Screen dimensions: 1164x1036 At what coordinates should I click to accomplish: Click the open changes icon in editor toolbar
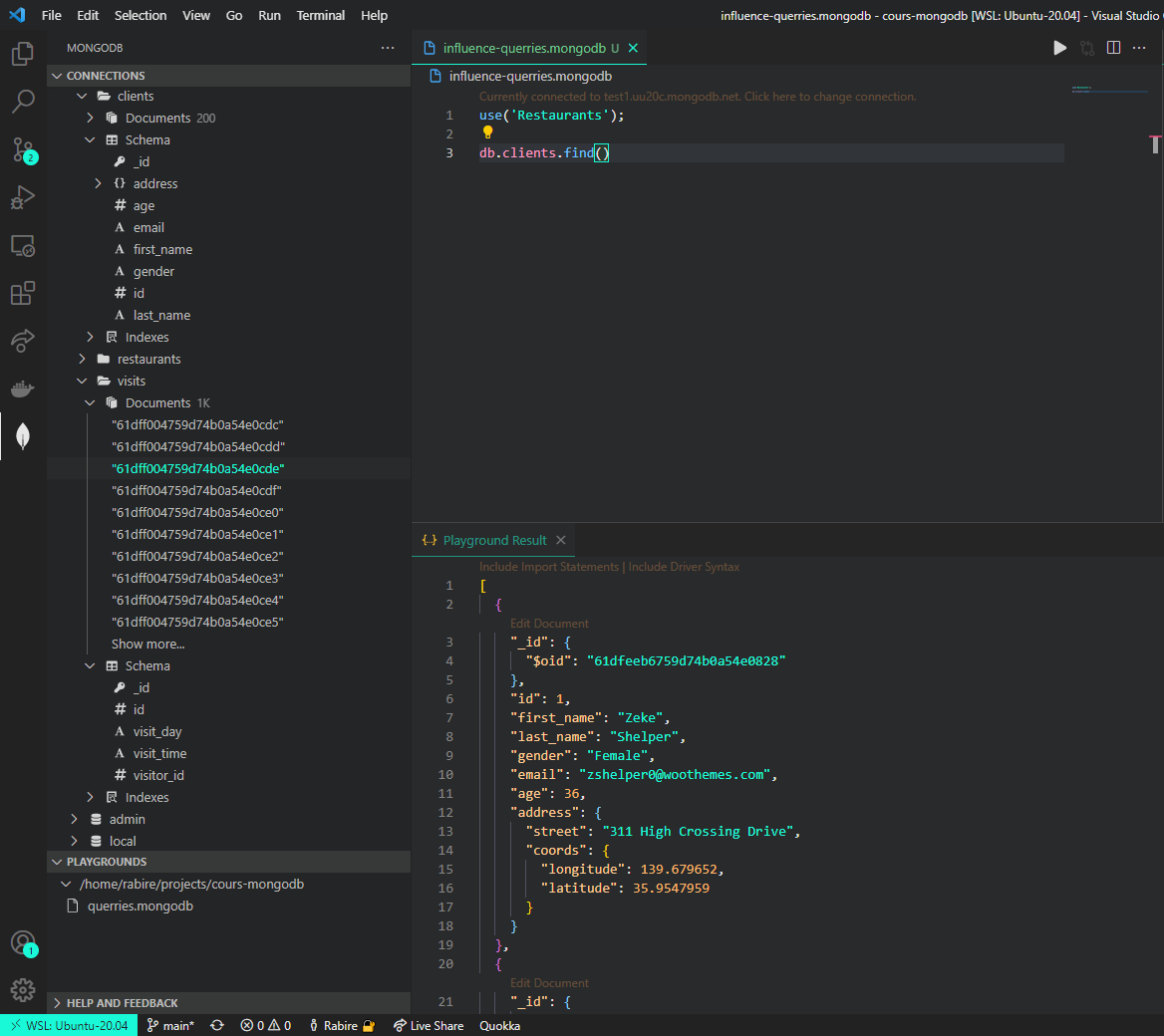coord(1087,48)
